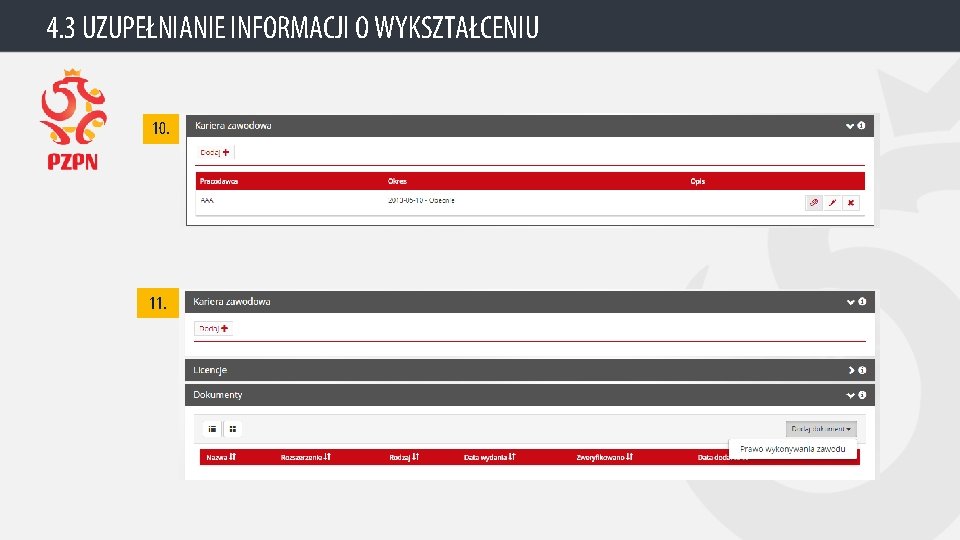Image resolution: width=960 pixels, height=540 pixels.
Task: Edit the AAA career entry with pencil icon
Action: click(832, 203)
